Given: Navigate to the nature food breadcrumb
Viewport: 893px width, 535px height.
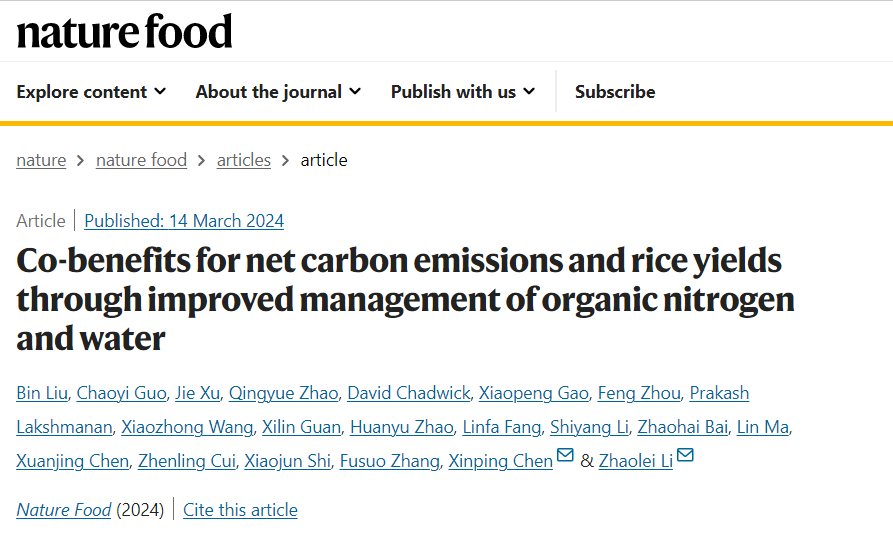Looking at the screenshot, I should click(141, 160).
